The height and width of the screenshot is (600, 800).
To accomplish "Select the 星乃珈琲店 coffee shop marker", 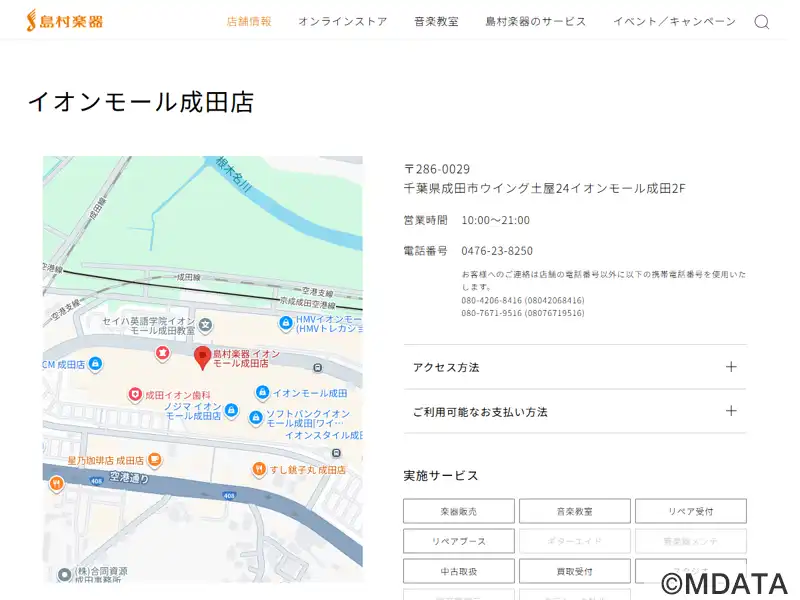I will (x=155, y=460).
